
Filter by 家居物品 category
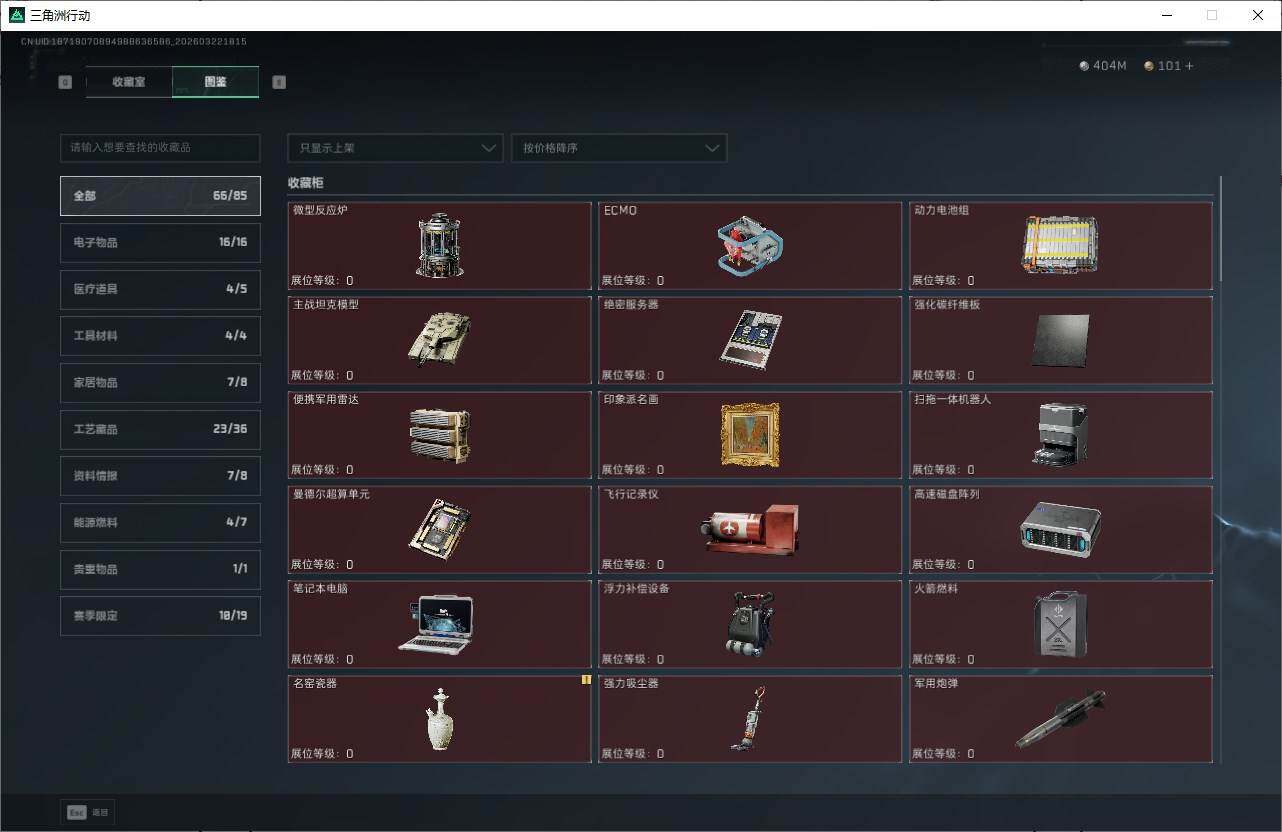coord(160,382)
